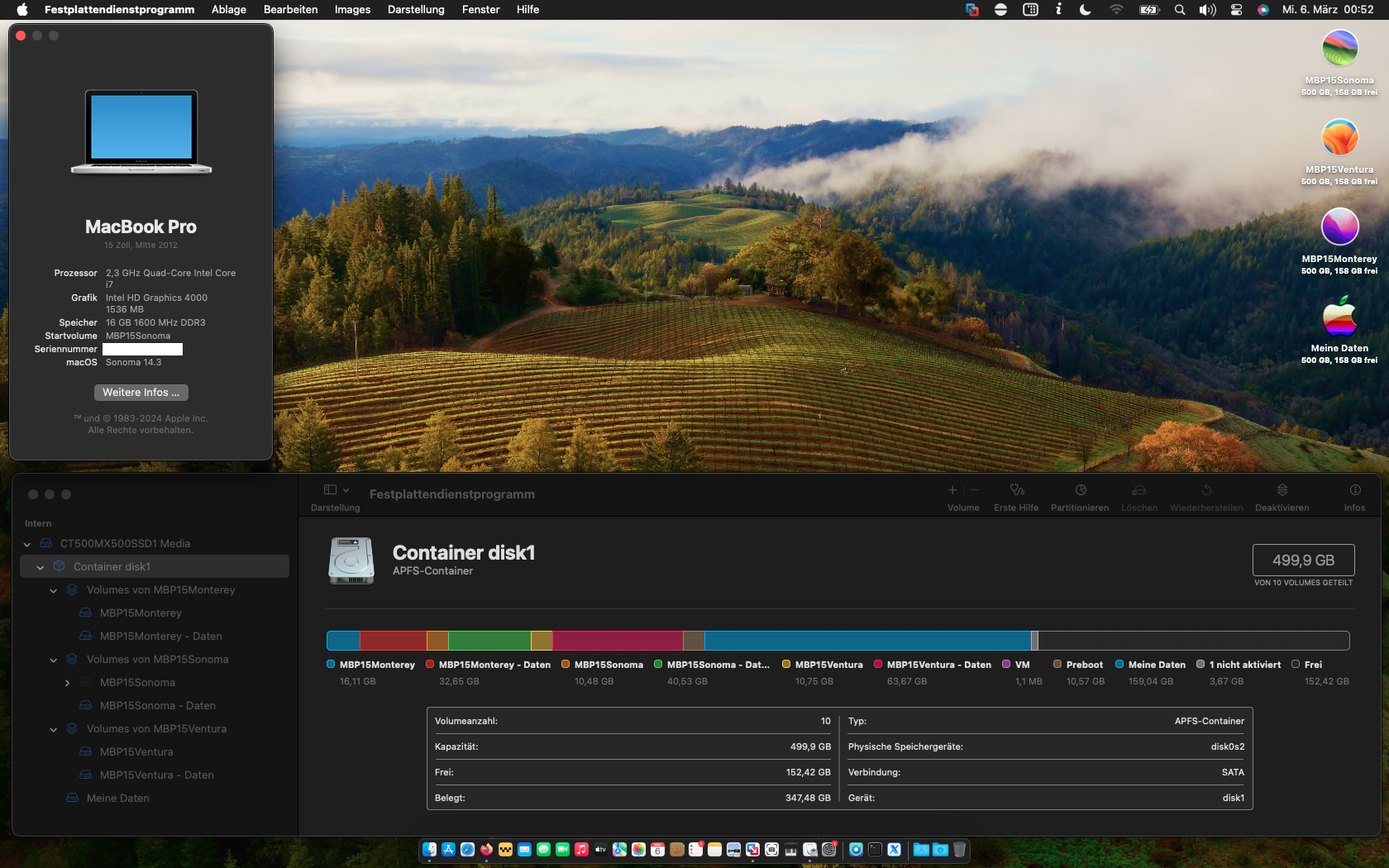Open FaceTime from the Dock
Viewport: 1389px width, 868px height.
(562, 849)
